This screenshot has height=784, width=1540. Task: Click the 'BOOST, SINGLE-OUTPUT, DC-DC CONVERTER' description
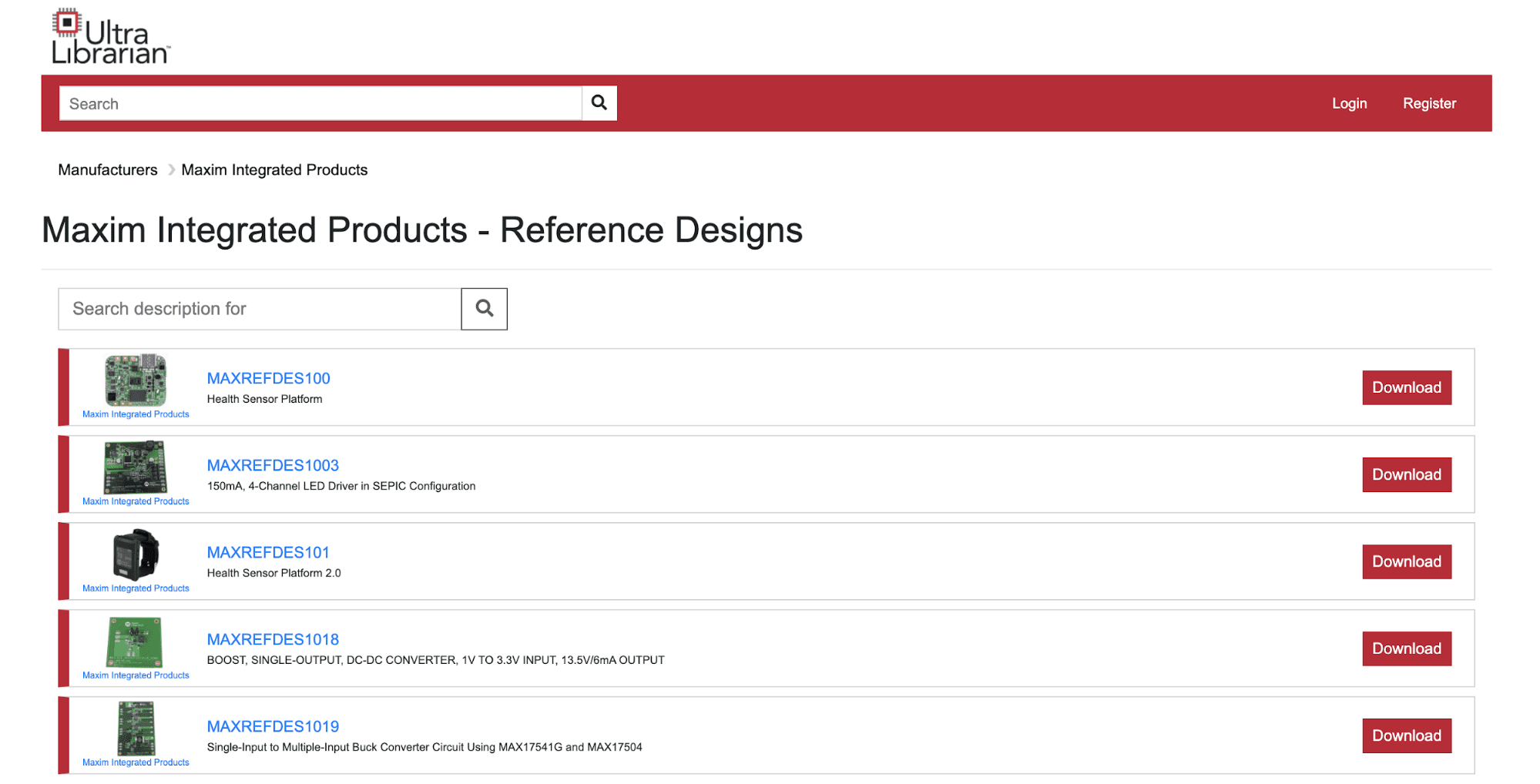coord(435,660)
